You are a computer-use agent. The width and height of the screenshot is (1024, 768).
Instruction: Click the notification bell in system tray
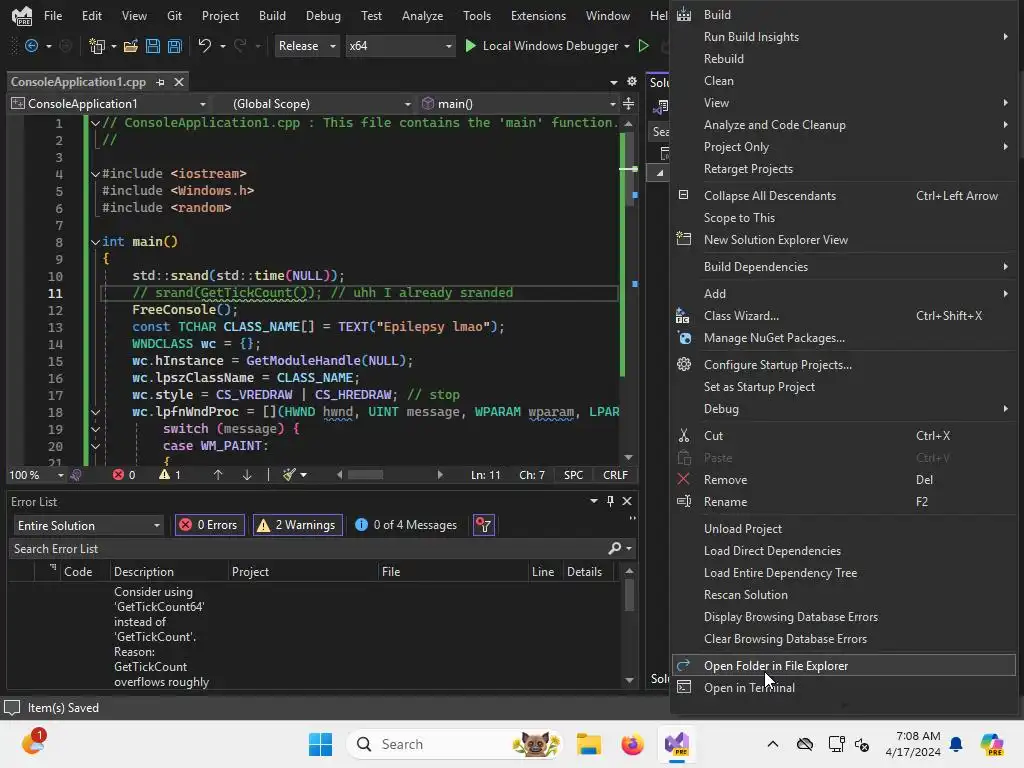(956, 744)
